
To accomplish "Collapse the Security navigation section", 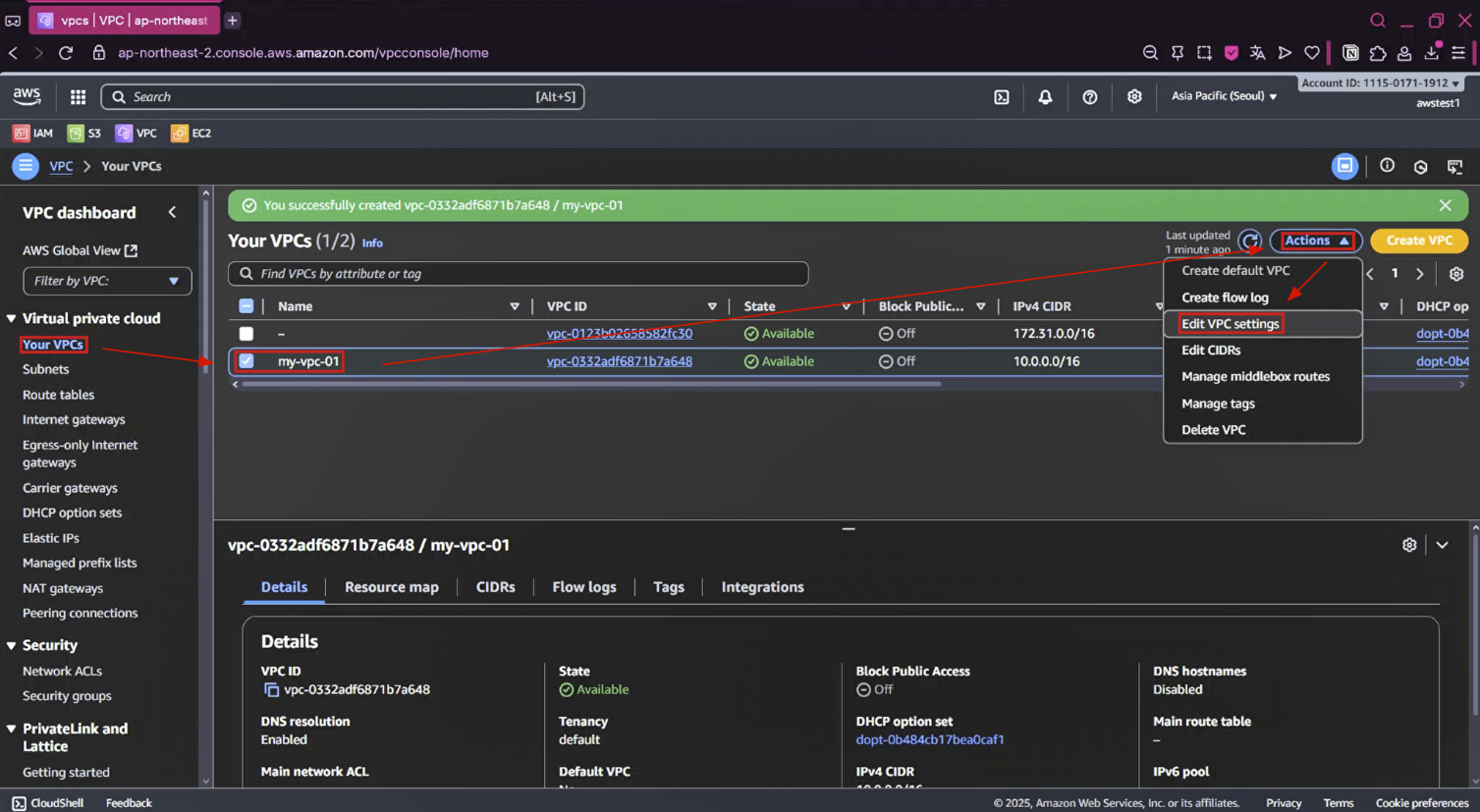I will tap(12, 645).
